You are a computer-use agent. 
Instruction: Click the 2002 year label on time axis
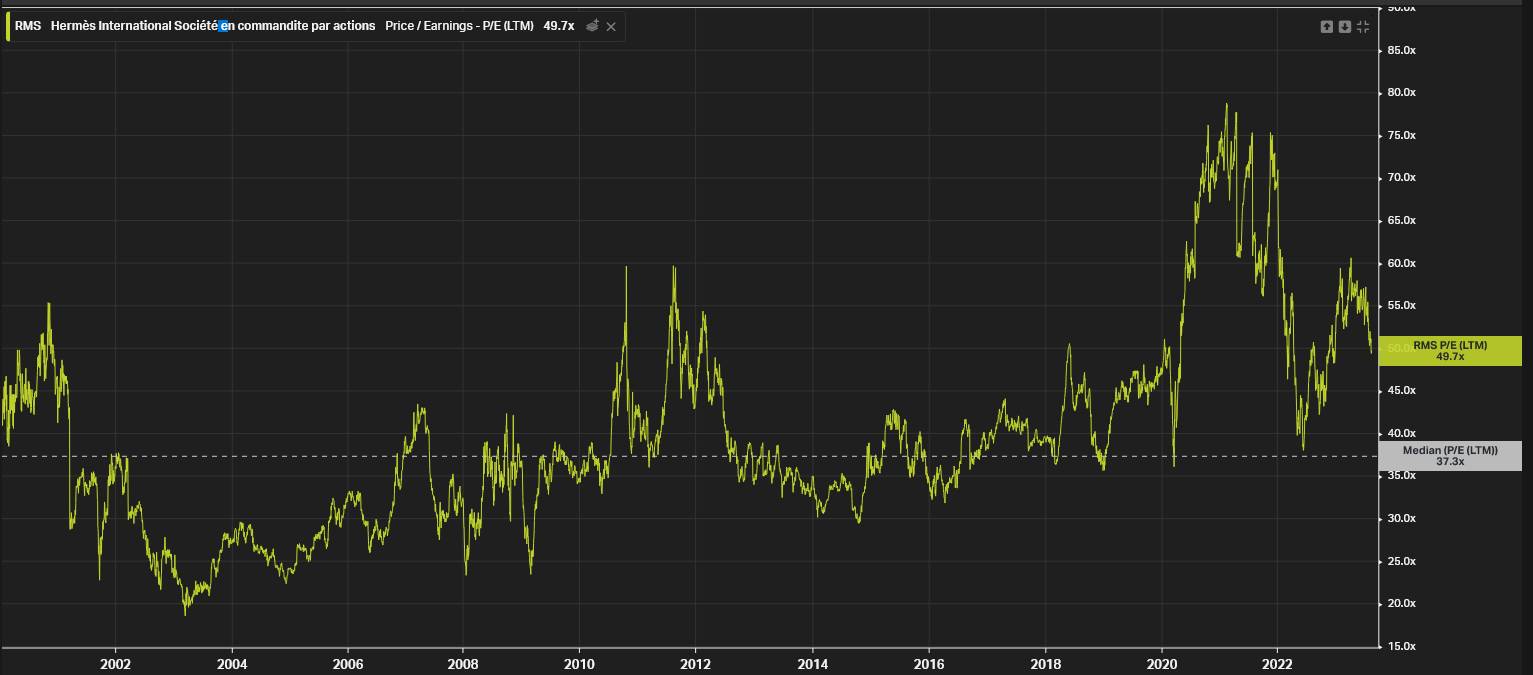coord(116,664)
